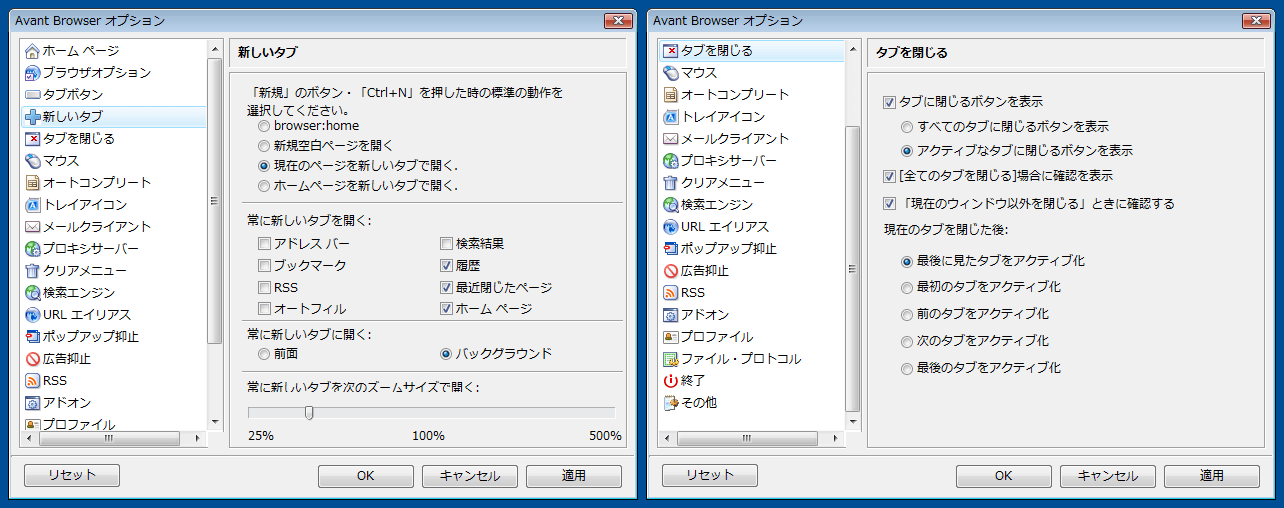
Task: Select 新規空白ページを開く radio option
Action: tap(264, 146)
